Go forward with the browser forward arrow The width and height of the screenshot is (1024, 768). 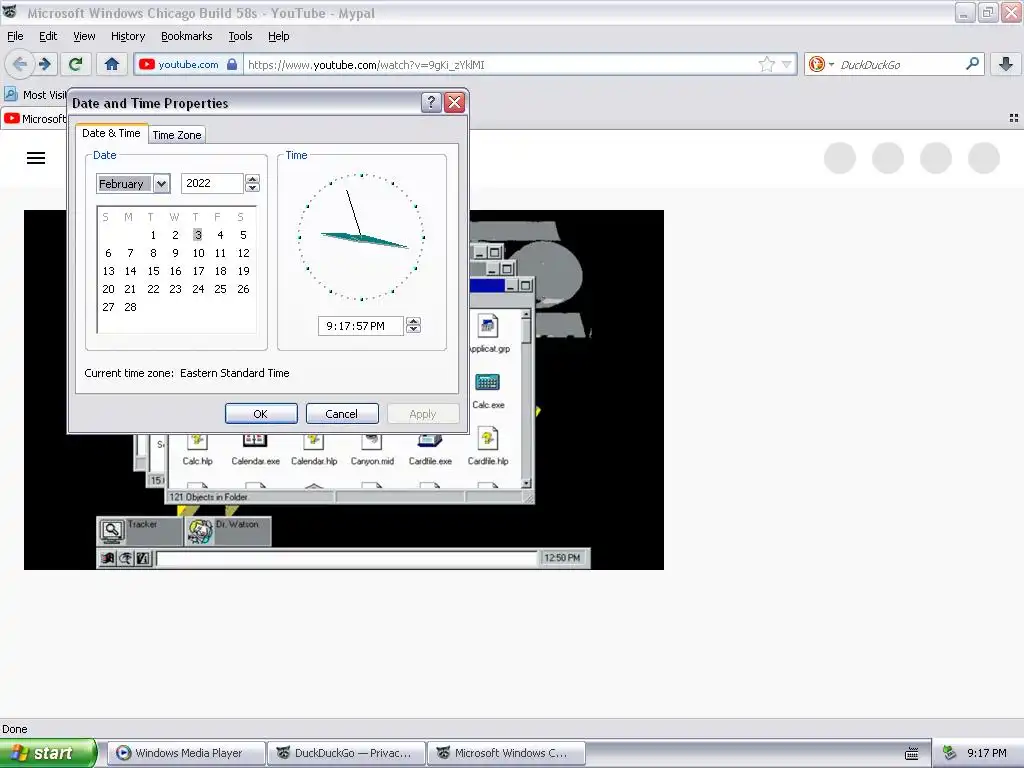point(45,64)
